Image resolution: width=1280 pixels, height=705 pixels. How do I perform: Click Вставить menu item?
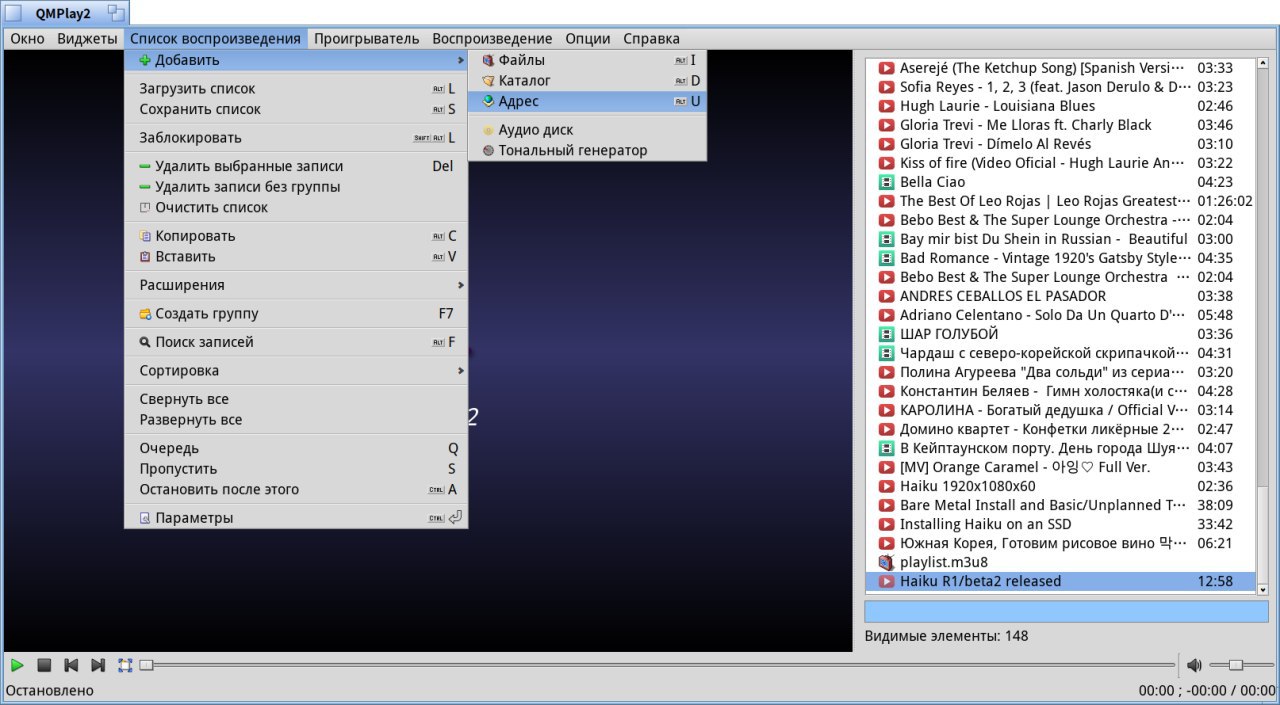pos(296,256)
